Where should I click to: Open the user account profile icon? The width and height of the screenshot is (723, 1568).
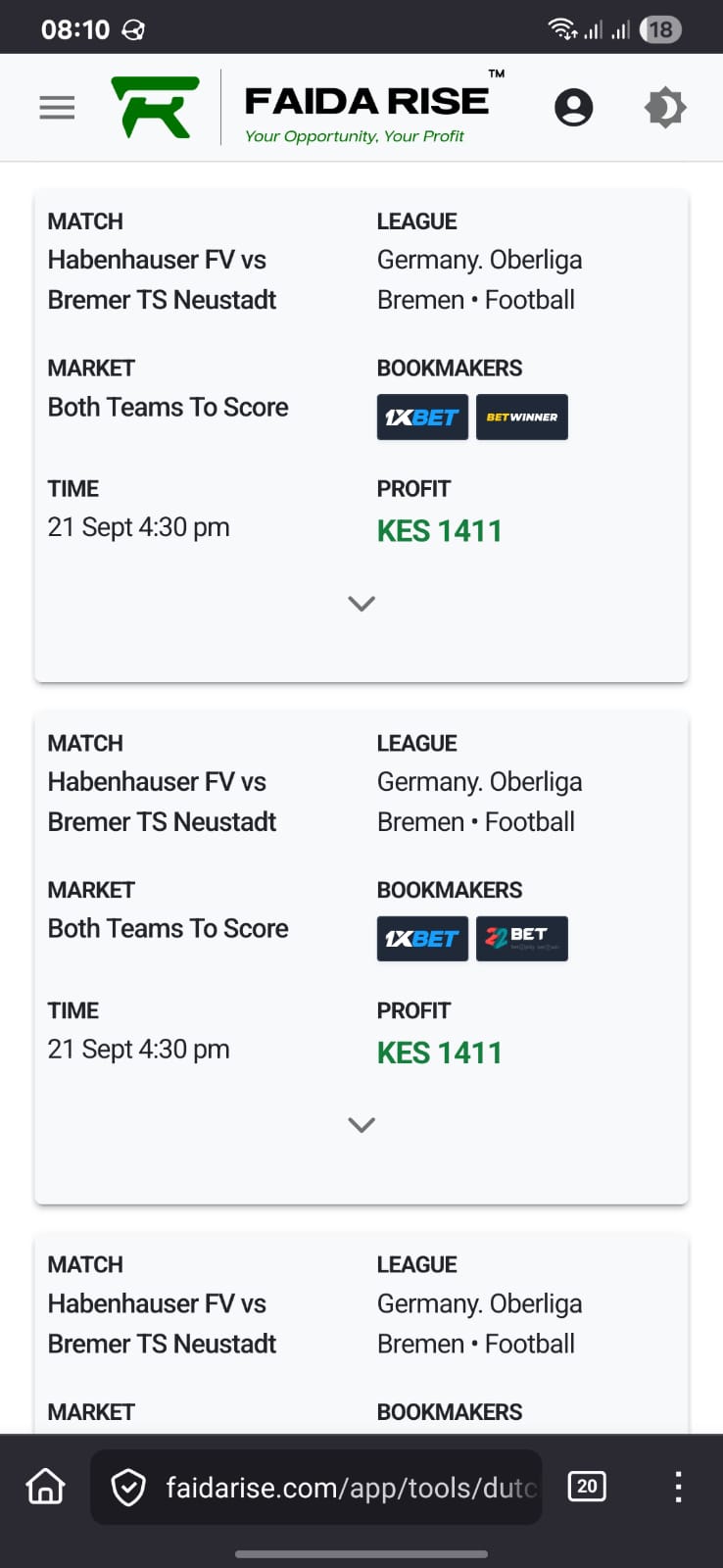[573, 107]
